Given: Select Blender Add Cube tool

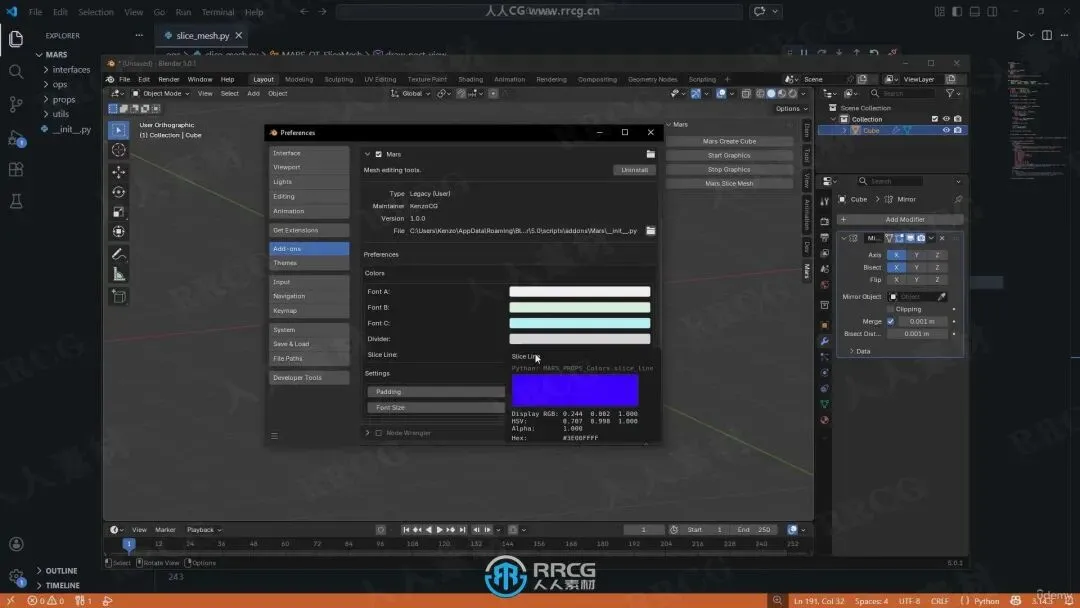Looking at the screenshot, I should (118, 296).
